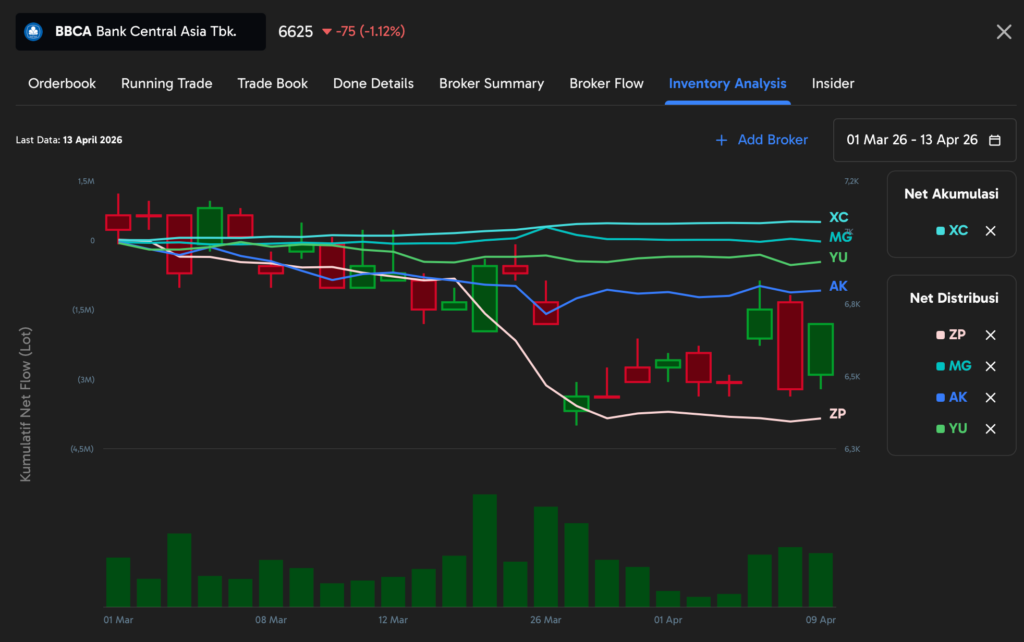Click the 6,5K price axis label
Image resolution: width=1024 pixels, height=642 pixels.
click(x=852, y=376)
